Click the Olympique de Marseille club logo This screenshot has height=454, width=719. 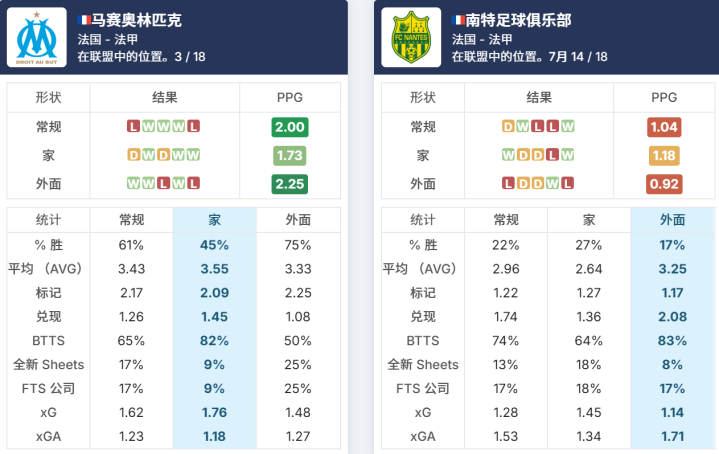[x=41, y=38]
